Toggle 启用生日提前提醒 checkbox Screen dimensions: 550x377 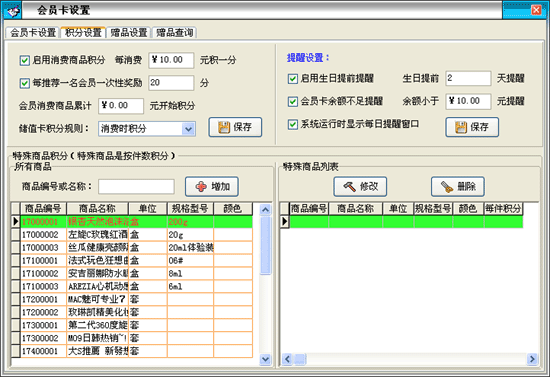pyautogui.click(x=293, y=79)
